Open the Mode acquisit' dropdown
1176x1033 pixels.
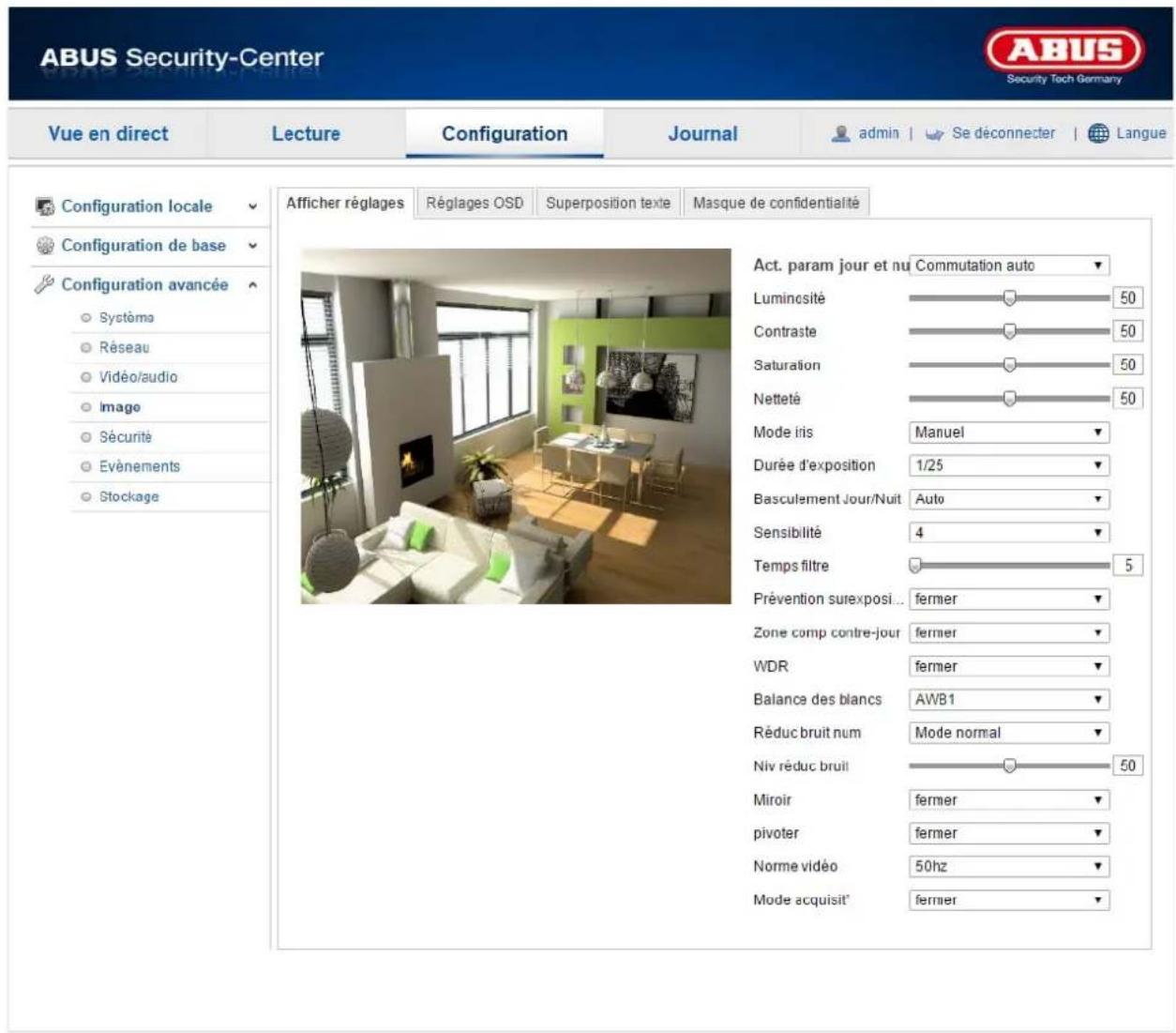click(1009, 900)
